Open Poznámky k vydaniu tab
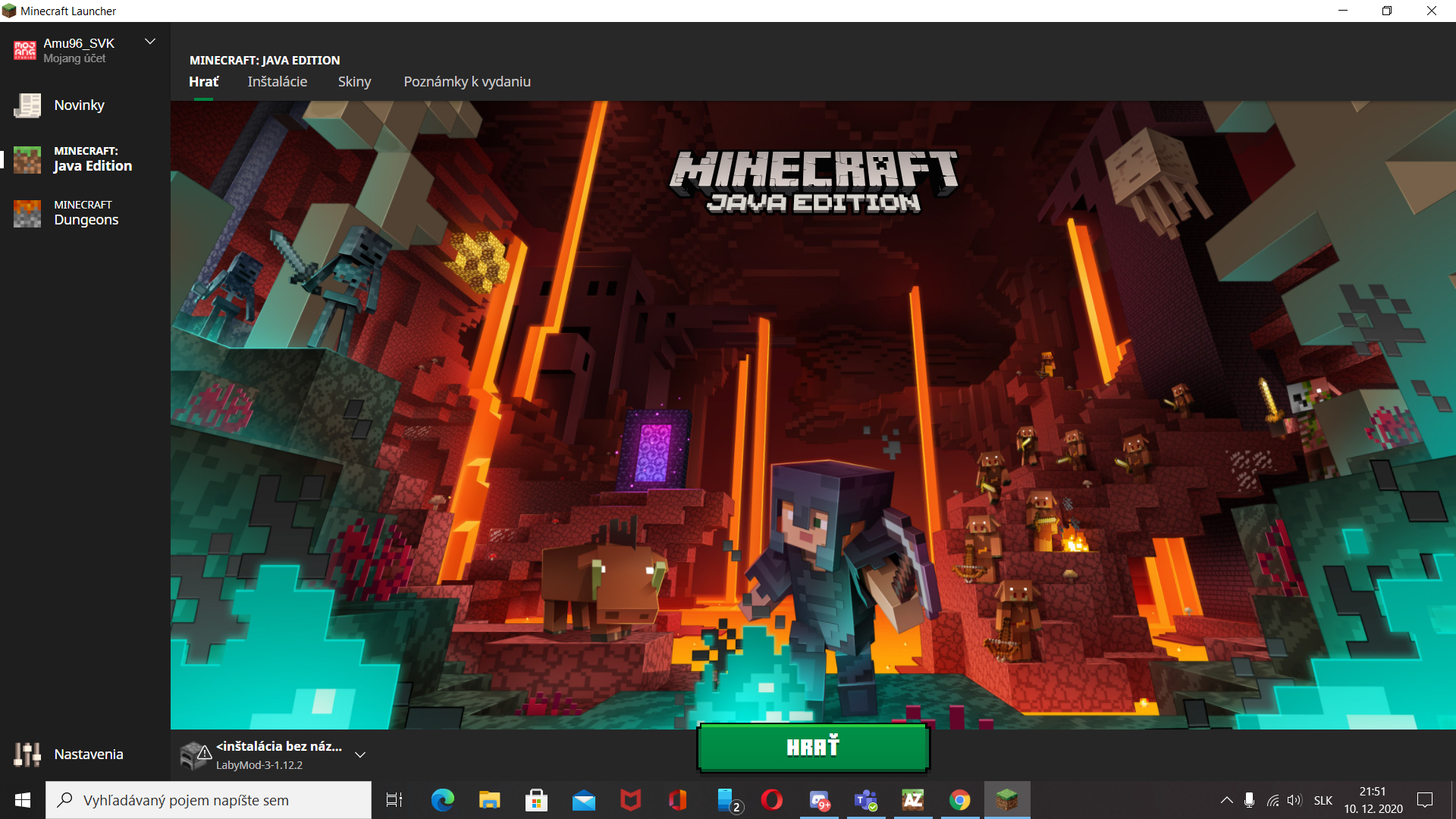This screenshot has width=1456, height=819. pyautogui.click(x=466, y=82)
